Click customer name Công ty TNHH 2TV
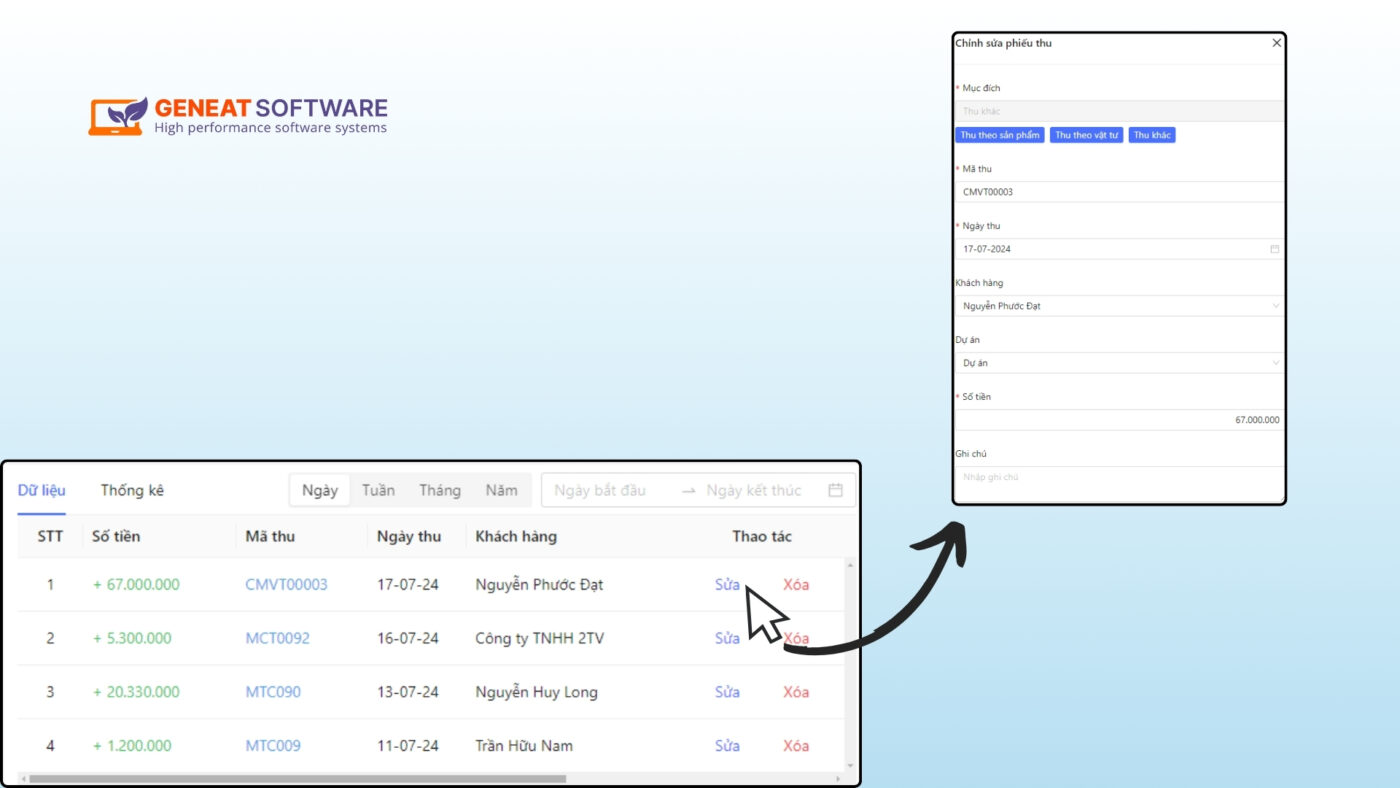This screenshot has height=788, width=1400. [540, 638]
